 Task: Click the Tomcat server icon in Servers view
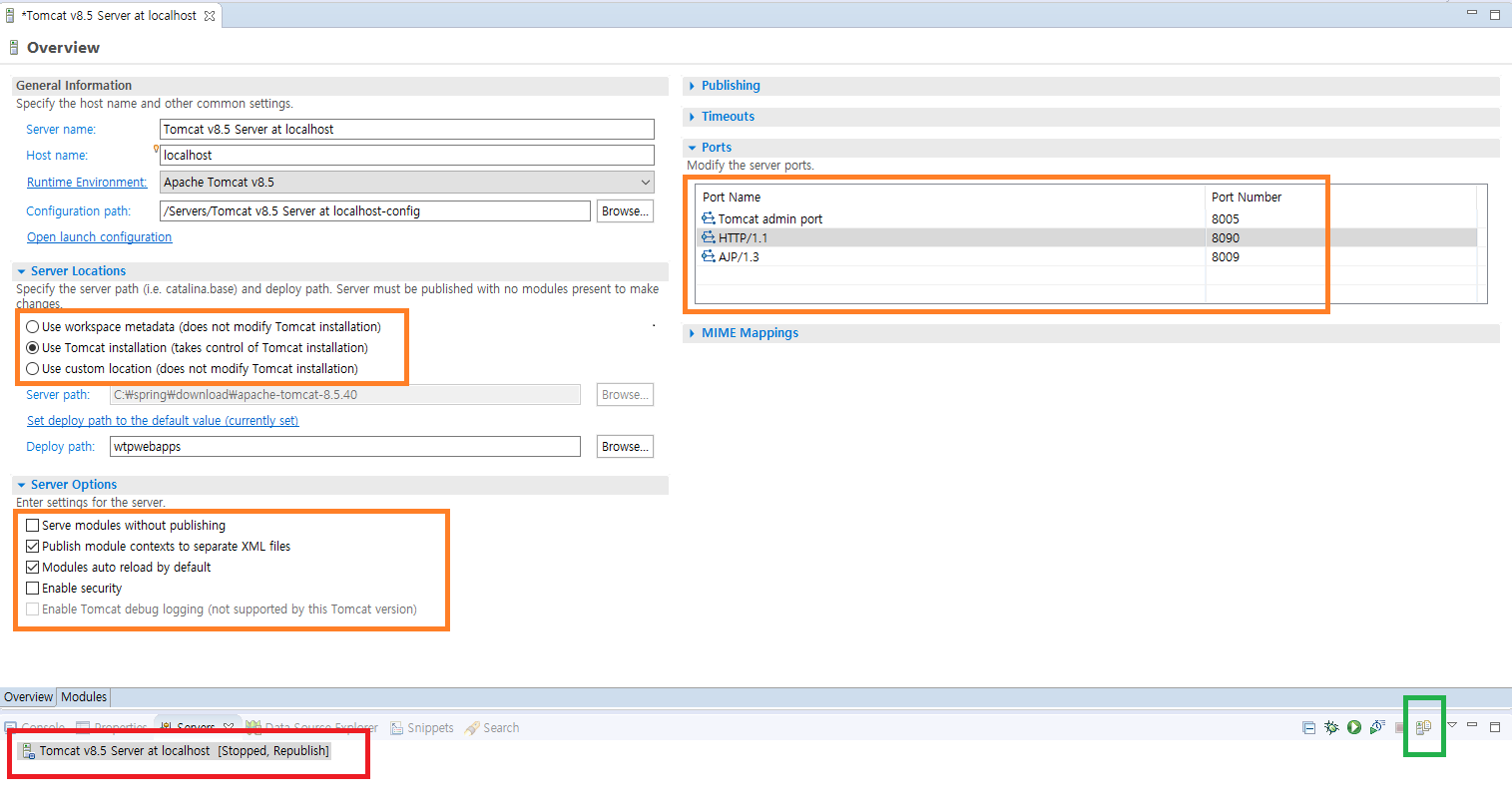click(29, 751)
